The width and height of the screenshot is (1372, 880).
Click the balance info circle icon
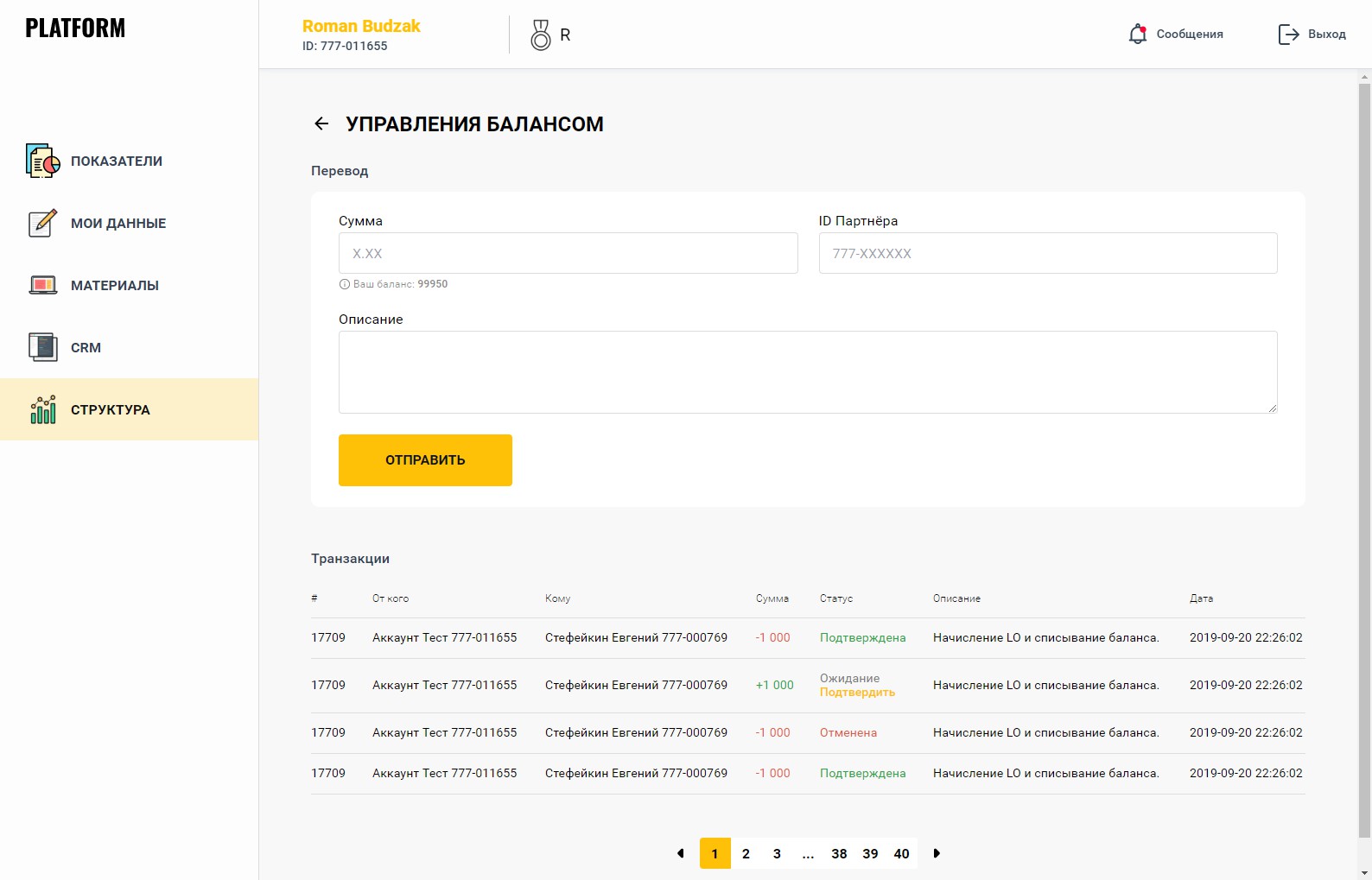click(x=344, y=284)
